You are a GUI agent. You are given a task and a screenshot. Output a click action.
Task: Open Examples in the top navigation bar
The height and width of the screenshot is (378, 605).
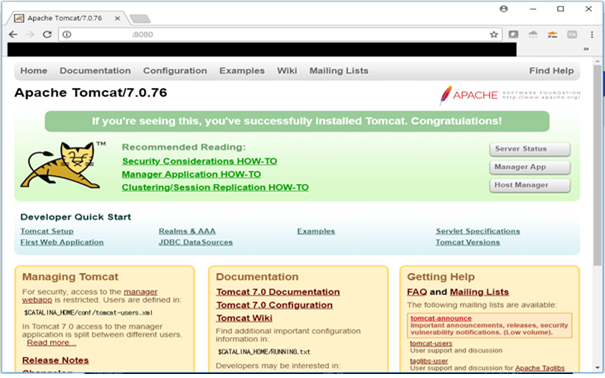pos(242,71)
